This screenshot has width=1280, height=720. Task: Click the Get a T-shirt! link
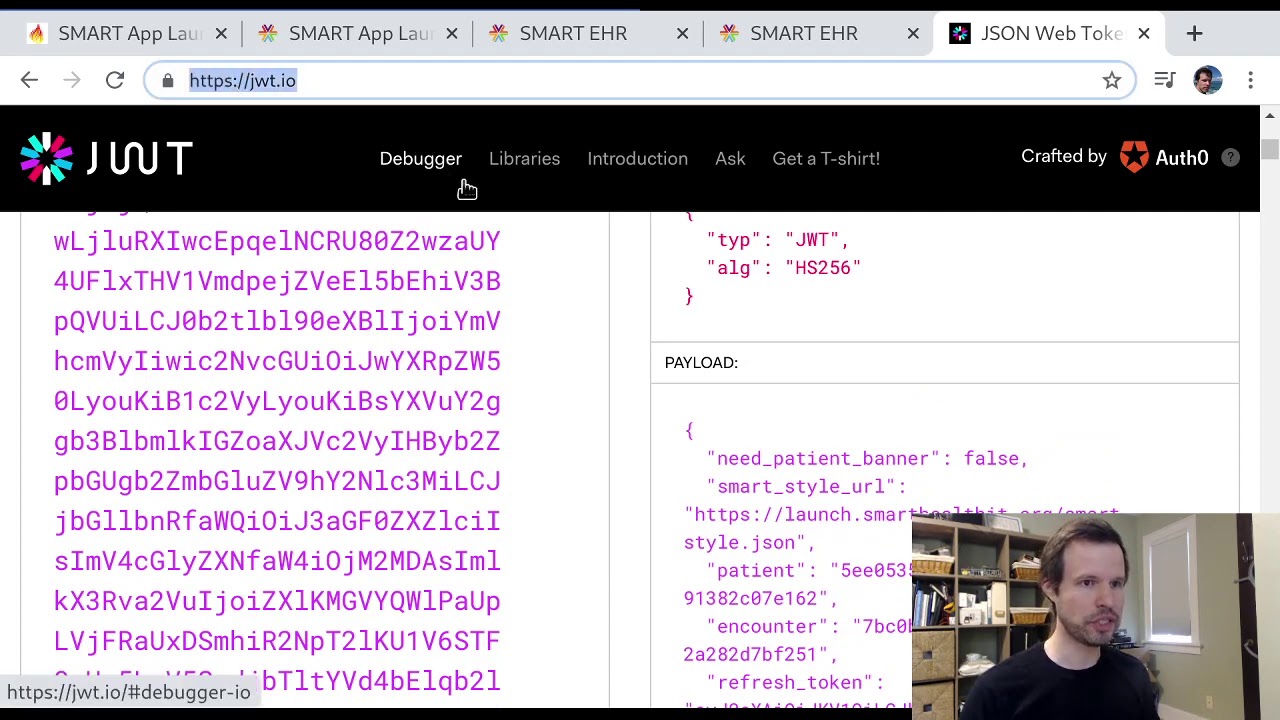pyautogui.click(x=826, y=158)
